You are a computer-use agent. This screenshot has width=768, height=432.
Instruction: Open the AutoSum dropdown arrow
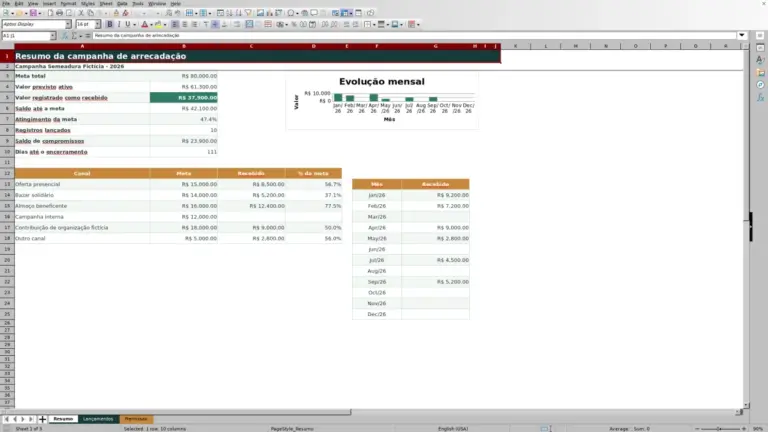[x=81, y=36]
